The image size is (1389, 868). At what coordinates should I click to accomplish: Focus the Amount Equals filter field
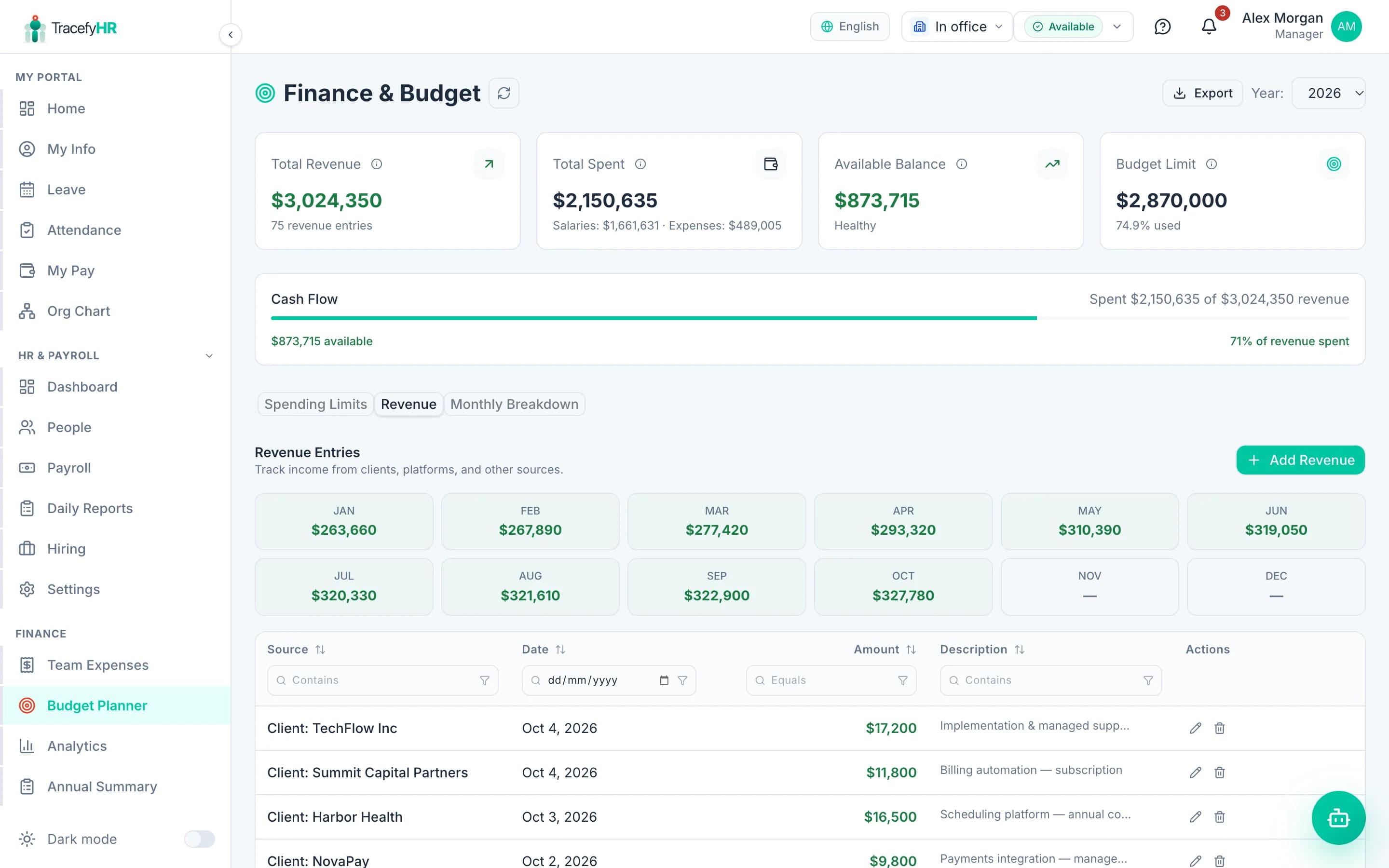click(x=831, y=680)
